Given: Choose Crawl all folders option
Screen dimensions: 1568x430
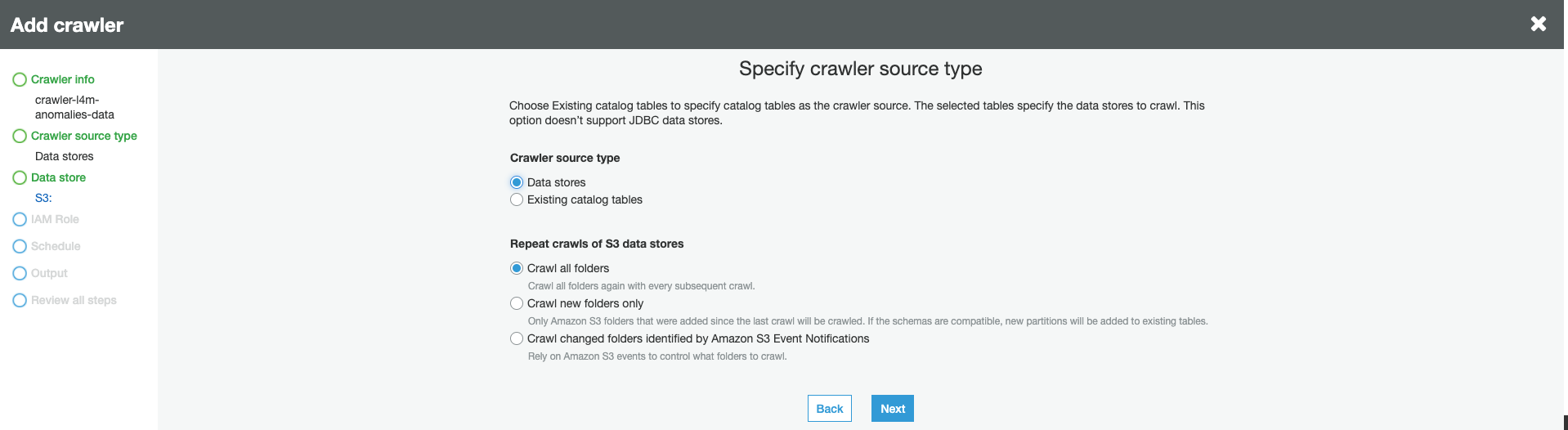Looking at the screenshot, I should pos(517,268).
